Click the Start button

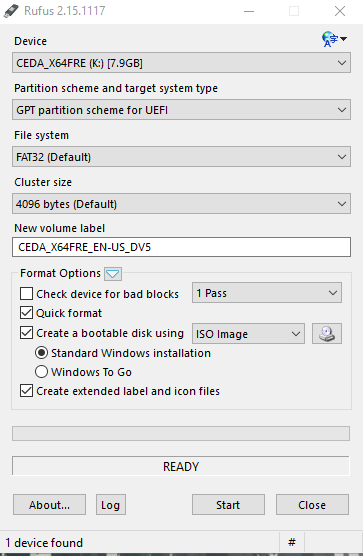228,505
